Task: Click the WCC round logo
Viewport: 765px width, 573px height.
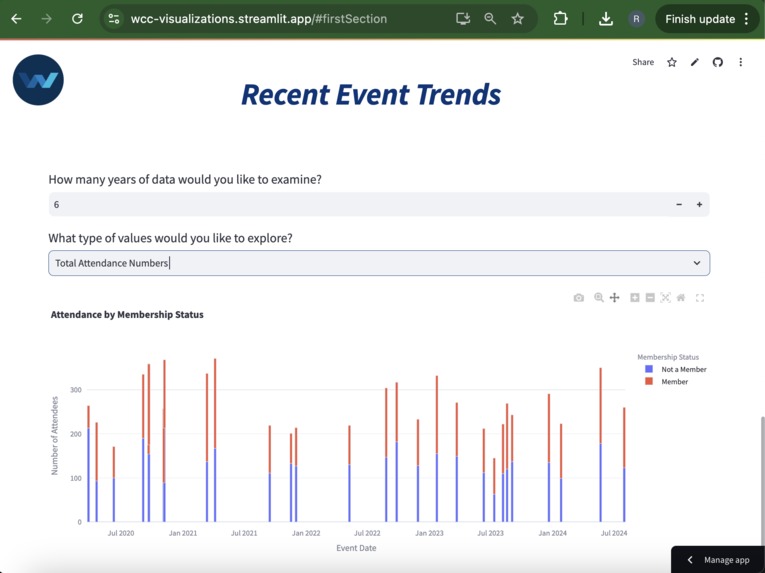Action: tap(38, 80)
